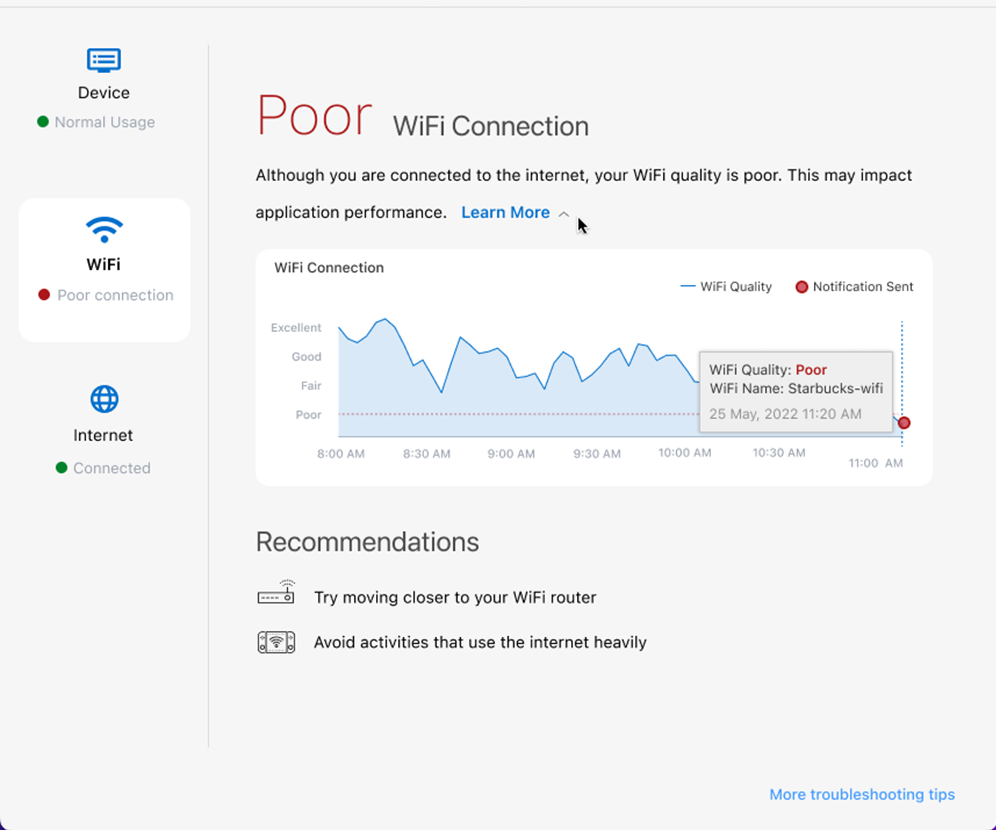Image resolution: width=996 pixels, height=830 pixels.
Task: Click the green Connected status dot
Action: (x=62, y=468)
